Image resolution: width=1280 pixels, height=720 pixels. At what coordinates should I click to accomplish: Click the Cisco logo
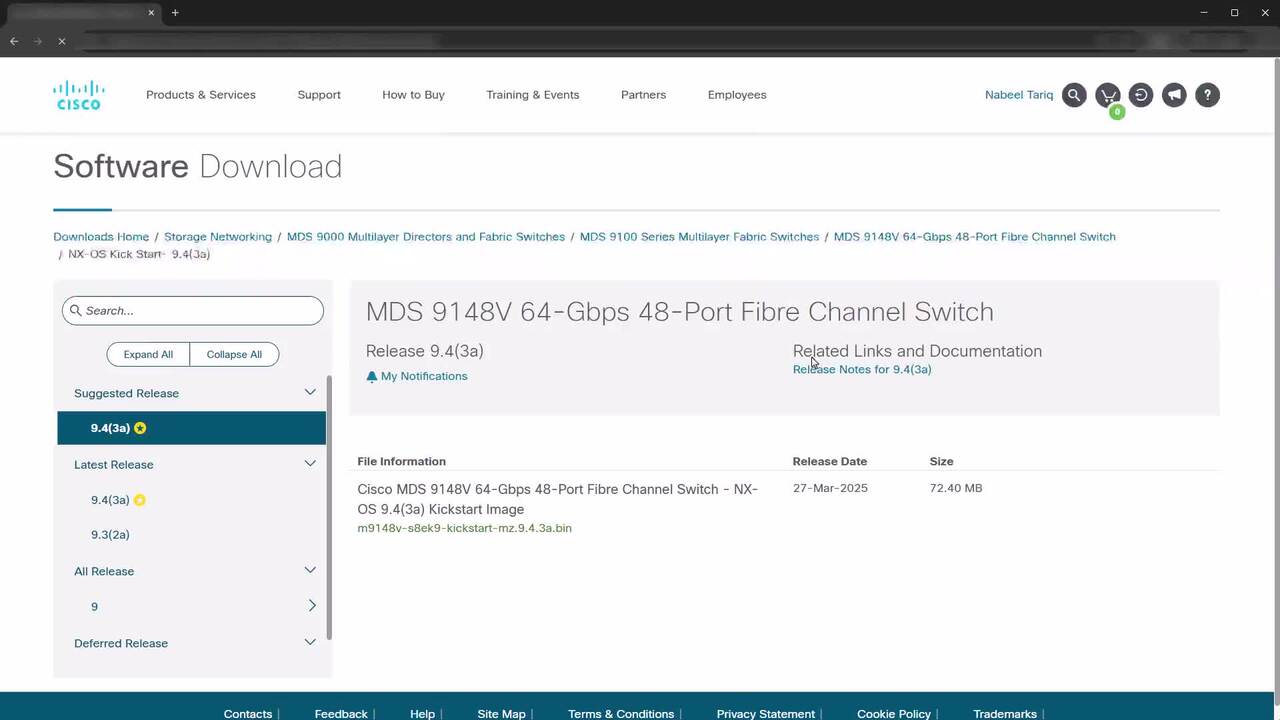(x=78, y=95)
